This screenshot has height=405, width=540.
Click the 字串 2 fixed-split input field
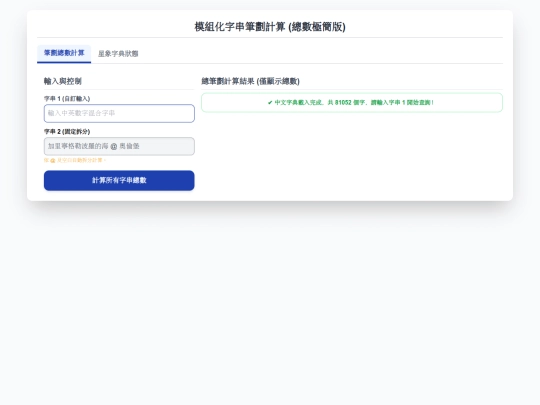pos(119,146)
